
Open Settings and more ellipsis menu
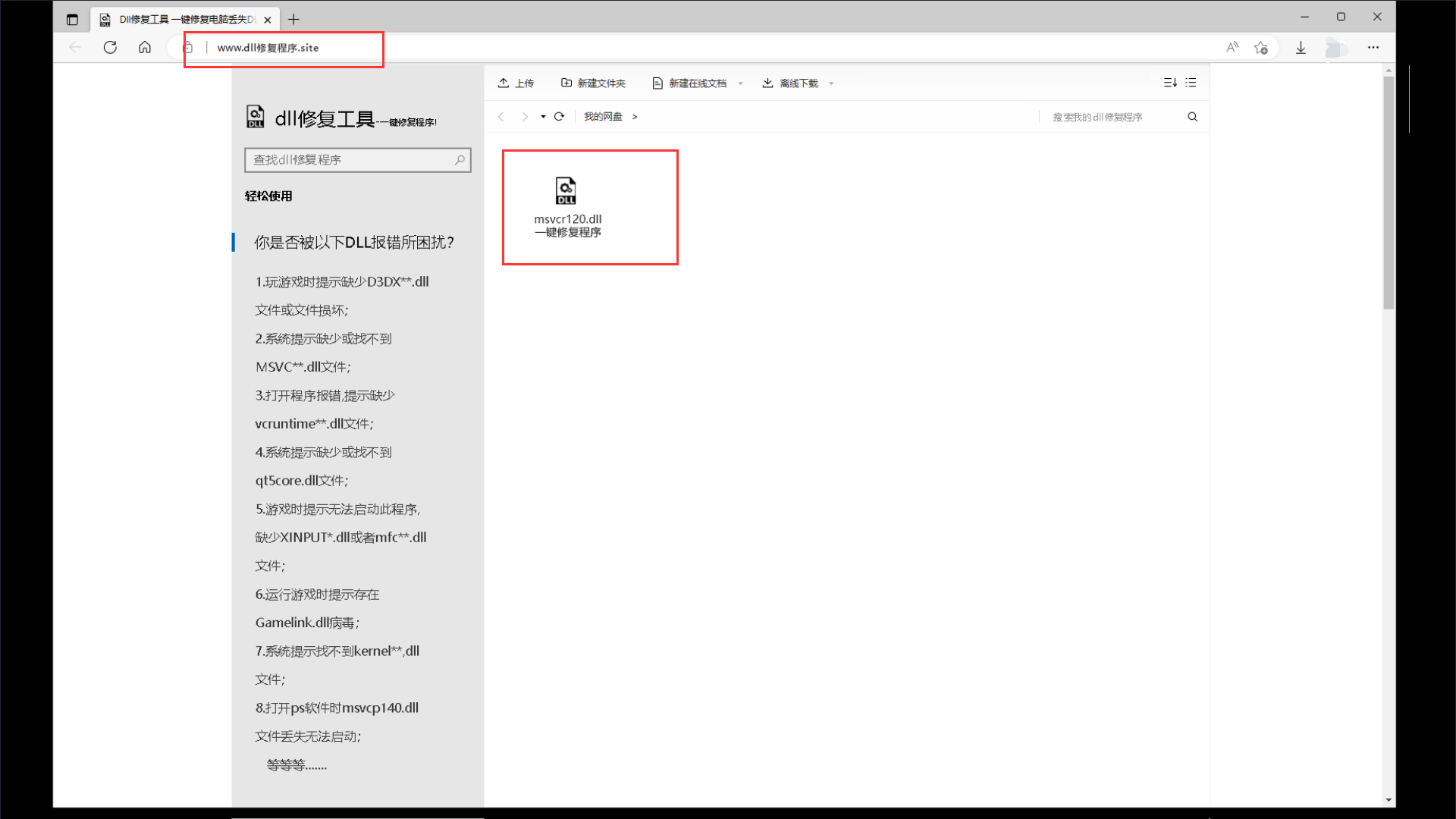1373,47
